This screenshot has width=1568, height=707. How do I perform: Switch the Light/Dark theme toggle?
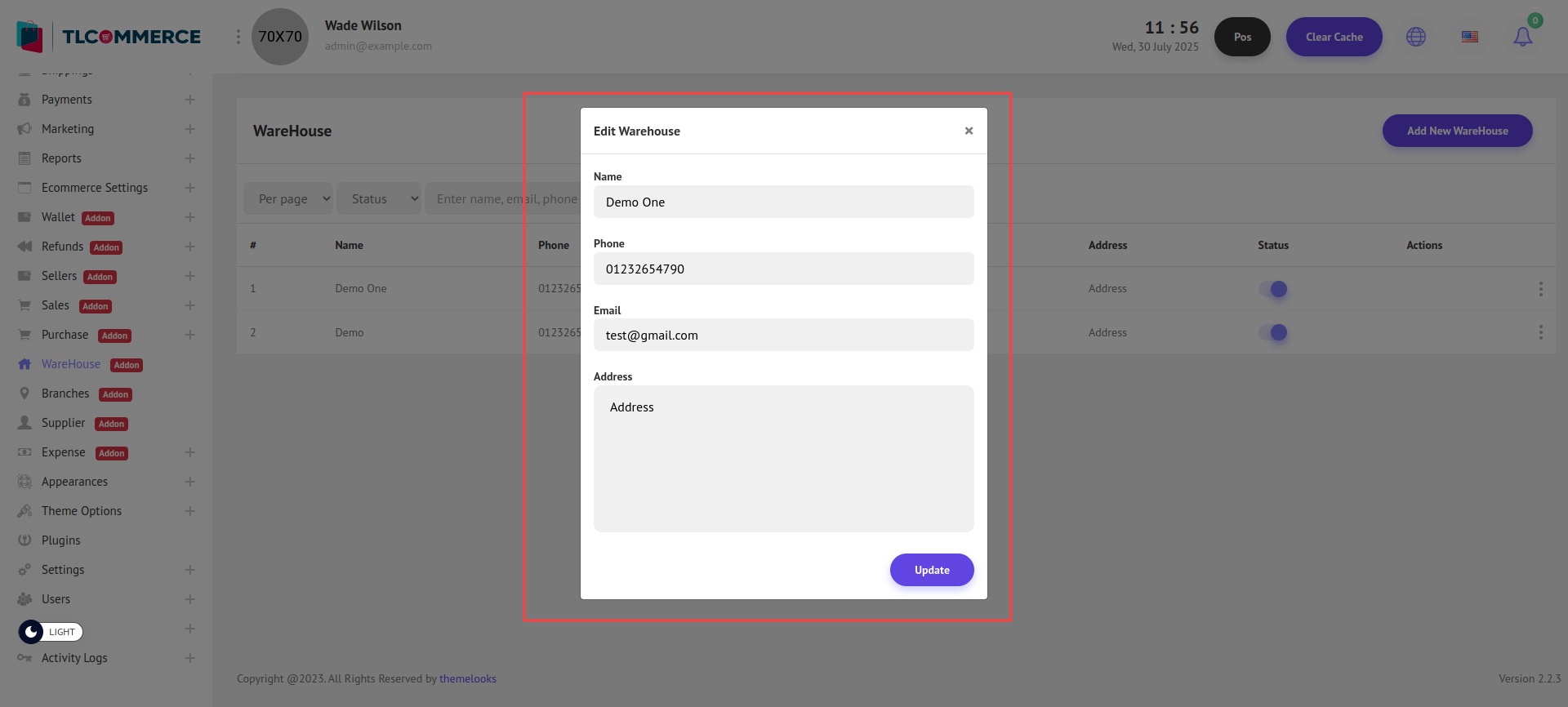[51, 632]
